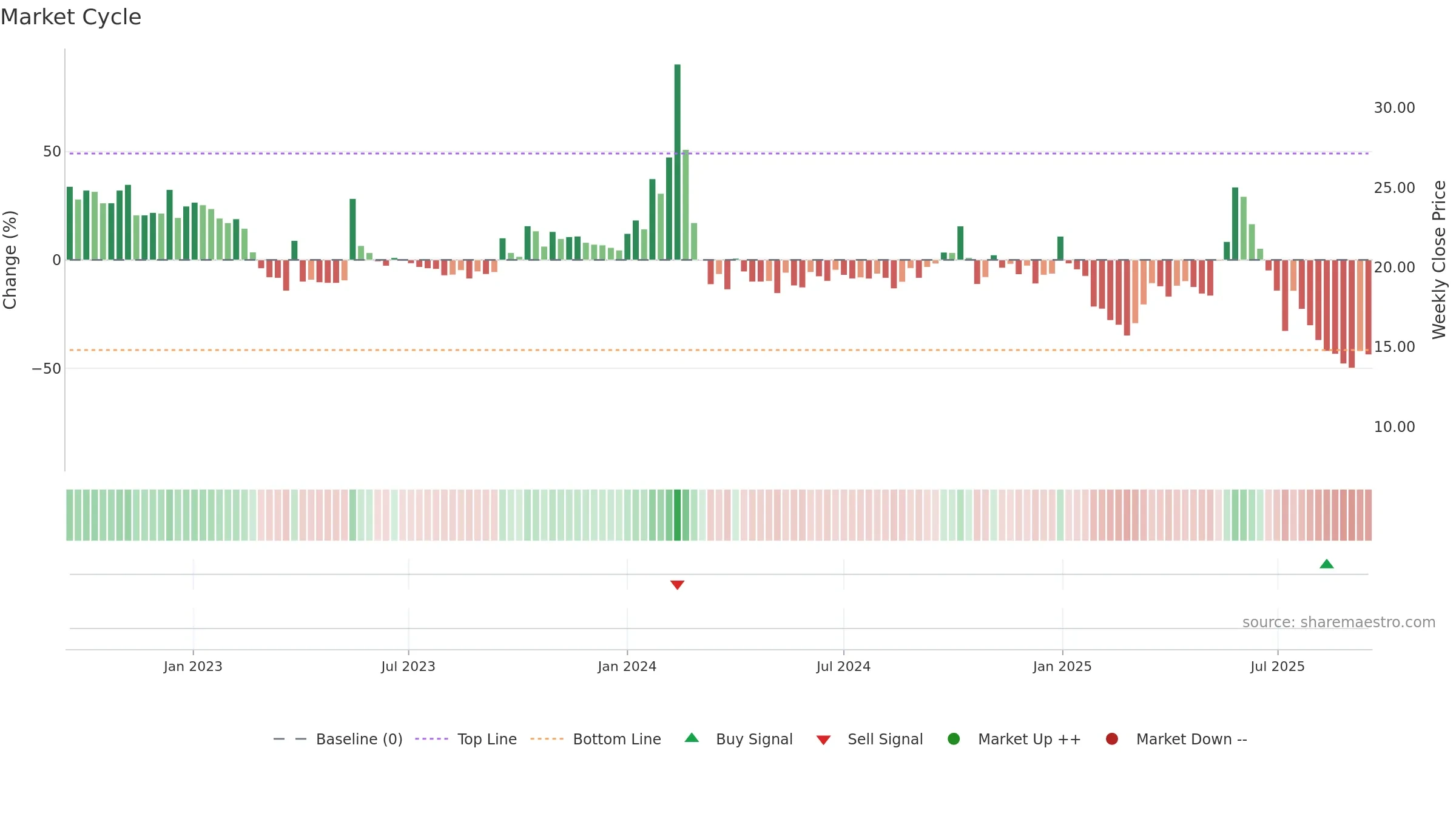Image resolution: width=1456 pixels, height=819 pixels.
Task: Toggle the Bottom Line legend entry
Action: (x=595, y=739)
